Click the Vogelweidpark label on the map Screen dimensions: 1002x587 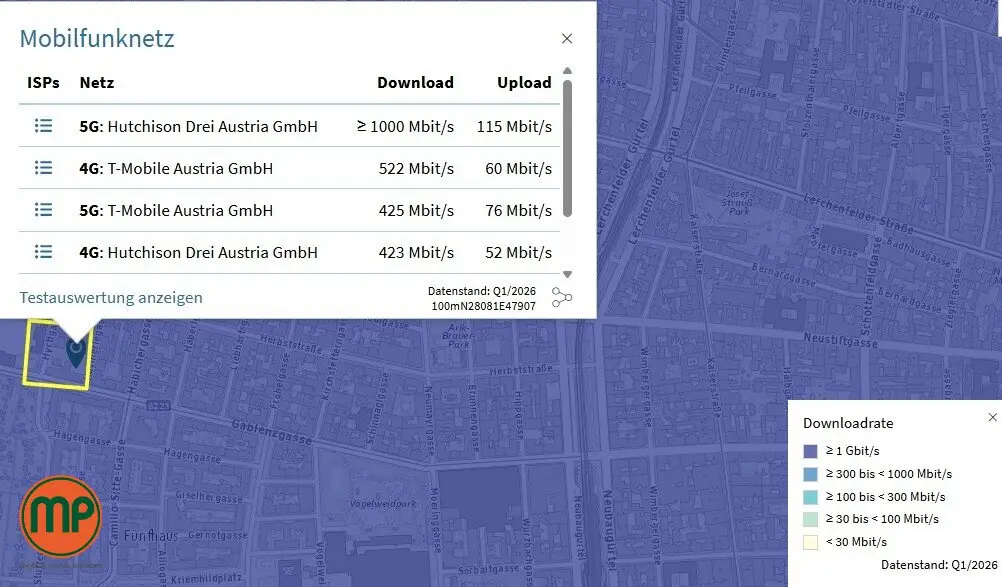(x=383, y=503)
